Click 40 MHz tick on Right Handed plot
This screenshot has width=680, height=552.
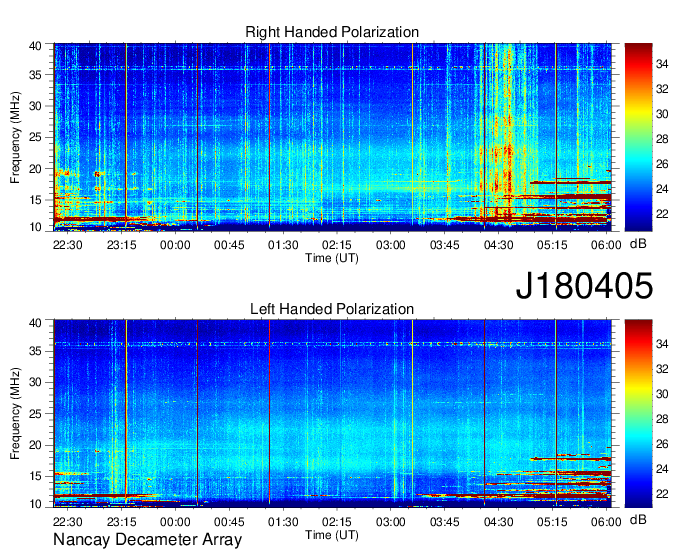[x=35, y=46]
